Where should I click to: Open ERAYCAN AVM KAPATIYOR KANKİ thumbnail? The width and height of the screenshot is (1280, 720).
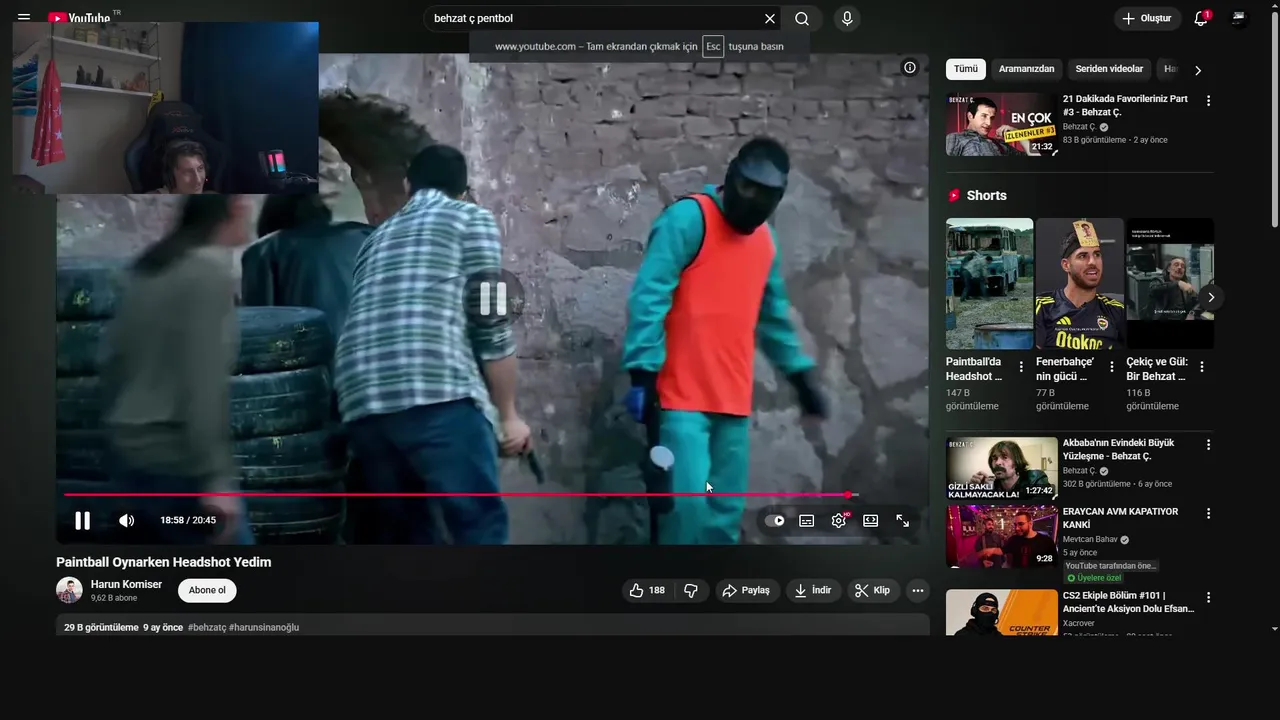(x=1001, y=536)
